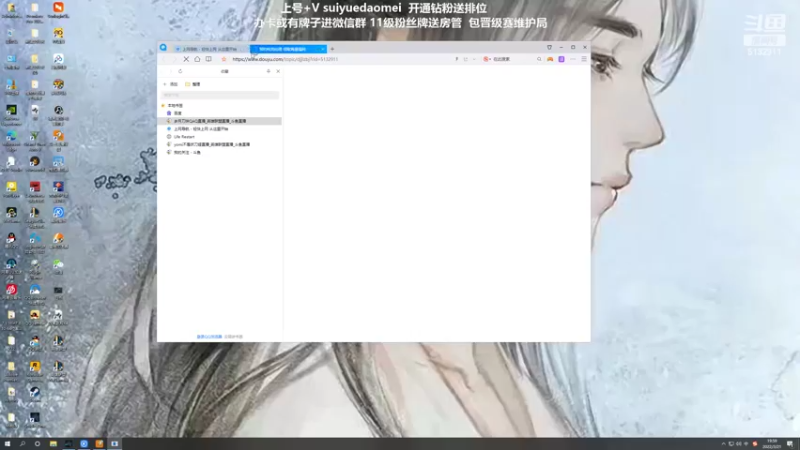Click the shield skin icon in title bar
The image size is (800, 450).
tap(549, 47)
